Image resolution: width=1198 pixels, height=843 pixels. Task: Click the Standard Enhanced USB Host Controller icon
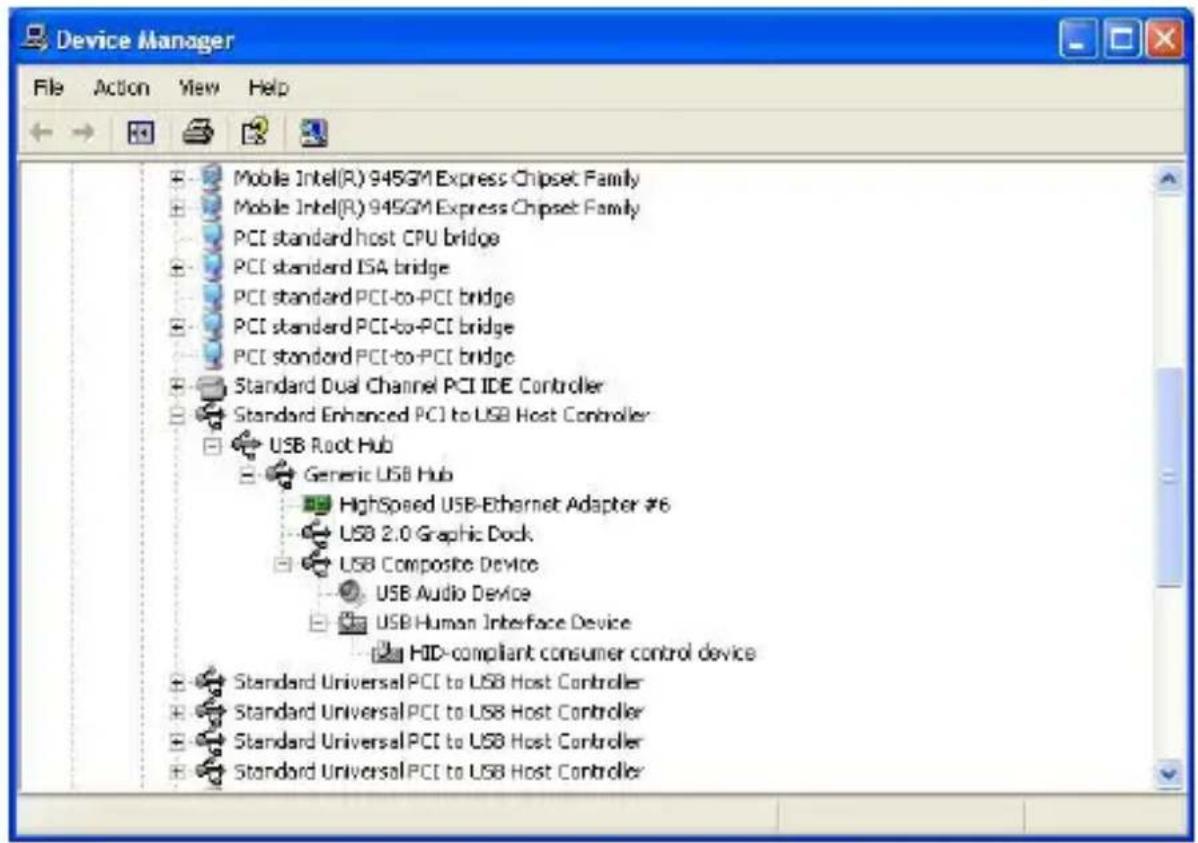pyautogui.click(x=211, y=416)
